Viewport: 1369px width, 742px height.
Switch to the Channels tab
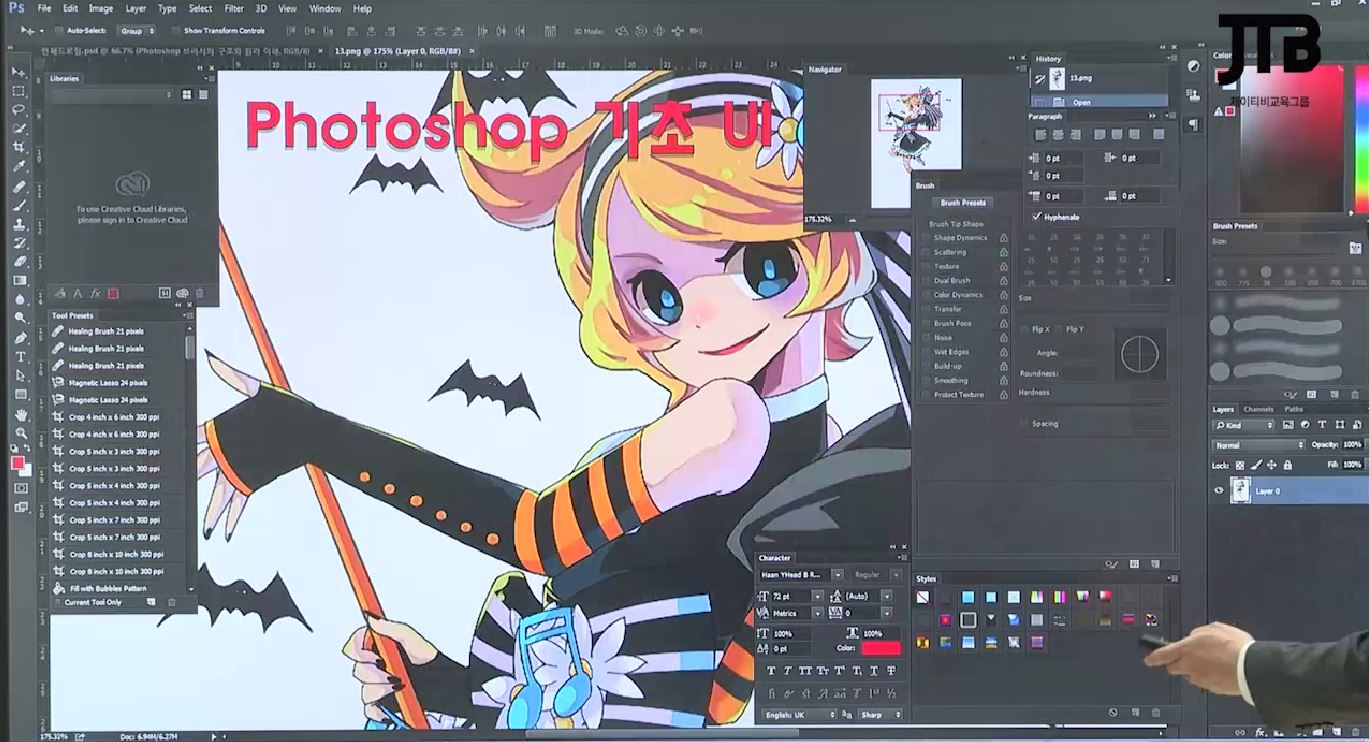(x=1258, y=409)
